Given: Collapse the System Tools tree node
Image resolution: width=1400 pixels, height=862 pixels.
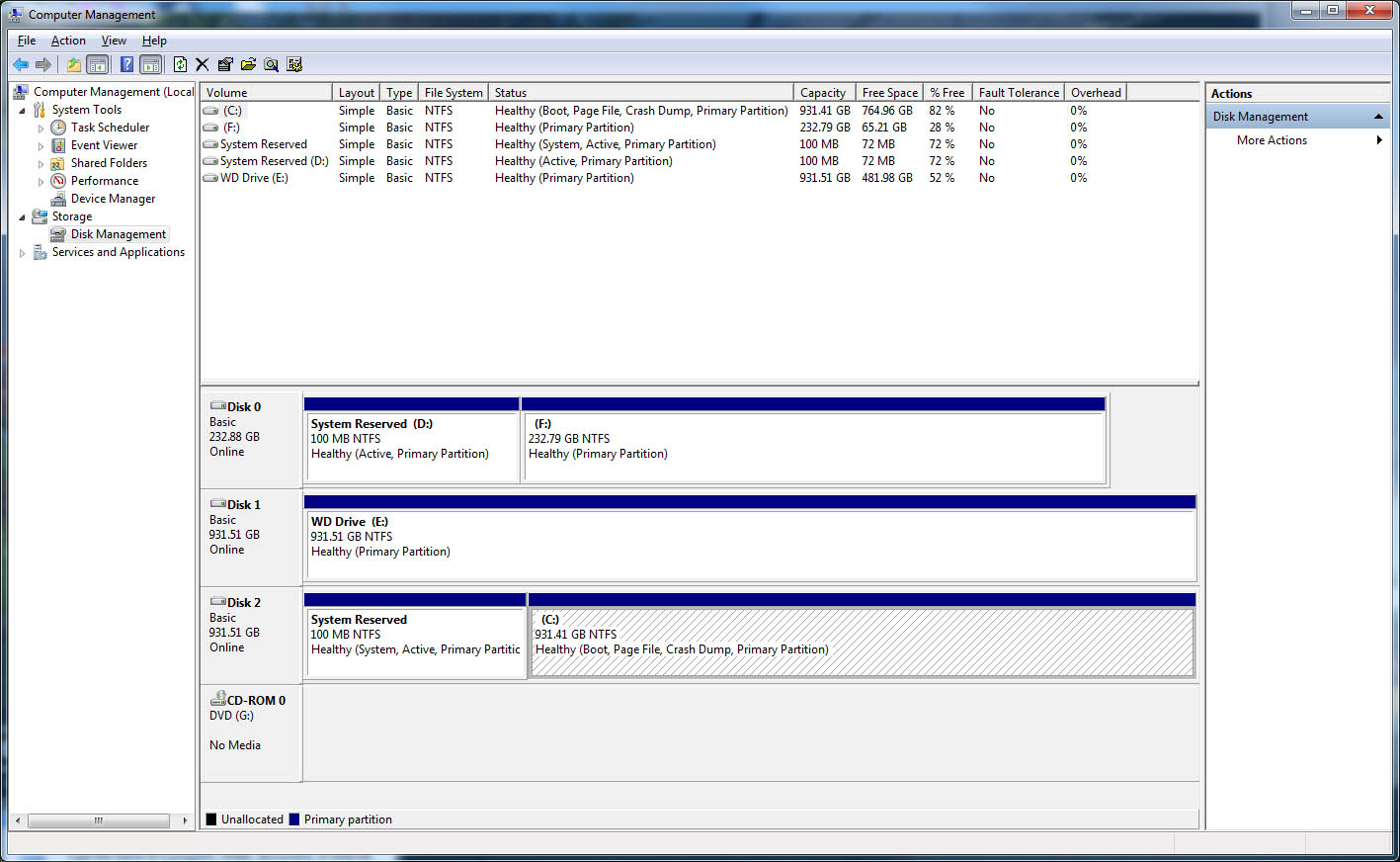Looking at the screenshot, I should (22, 110).
